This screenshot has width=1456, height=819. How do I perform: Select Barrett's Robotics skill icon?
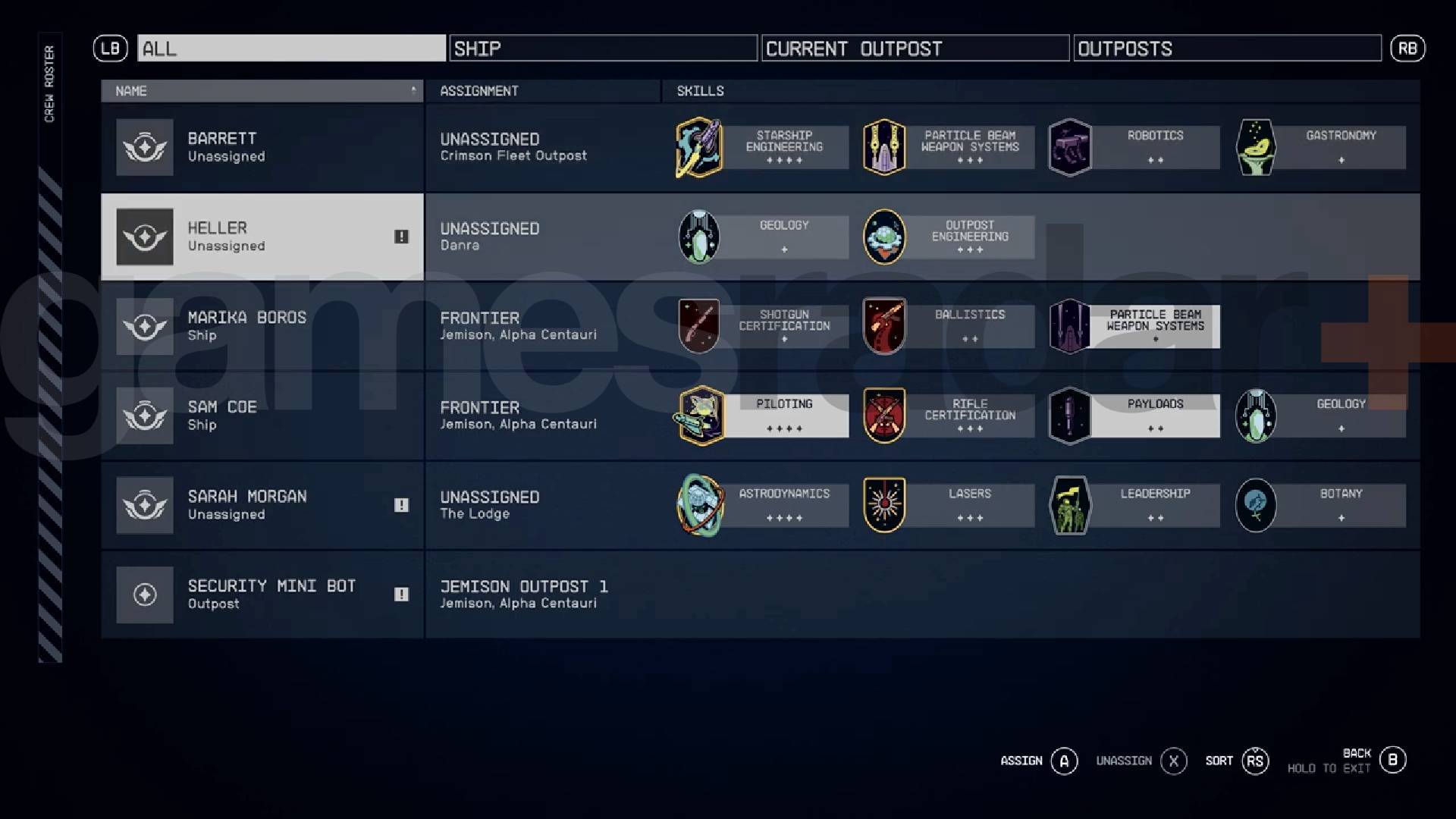[1070, 145]
